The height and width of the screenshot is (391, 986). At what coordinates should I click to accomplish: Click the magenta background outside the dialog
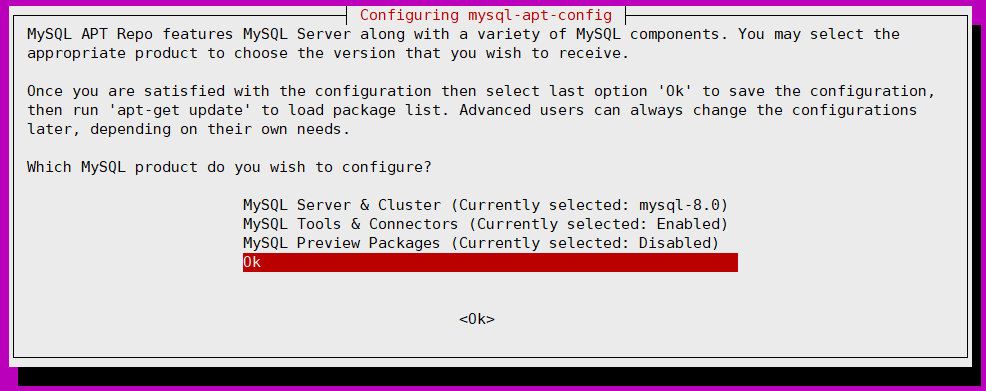[4, 189]
